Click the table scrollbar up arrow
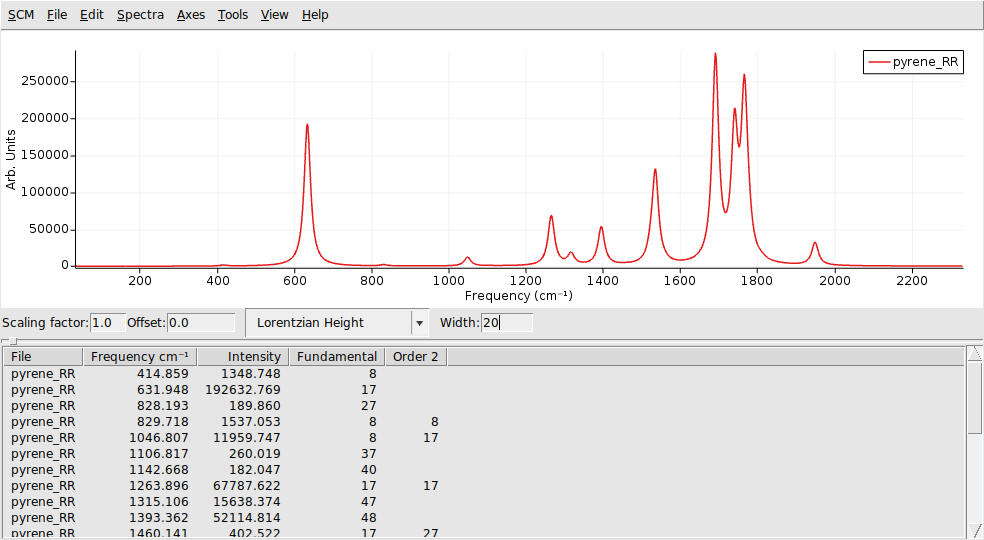This screenshot has width=984, height=540. tap(975, 354)
